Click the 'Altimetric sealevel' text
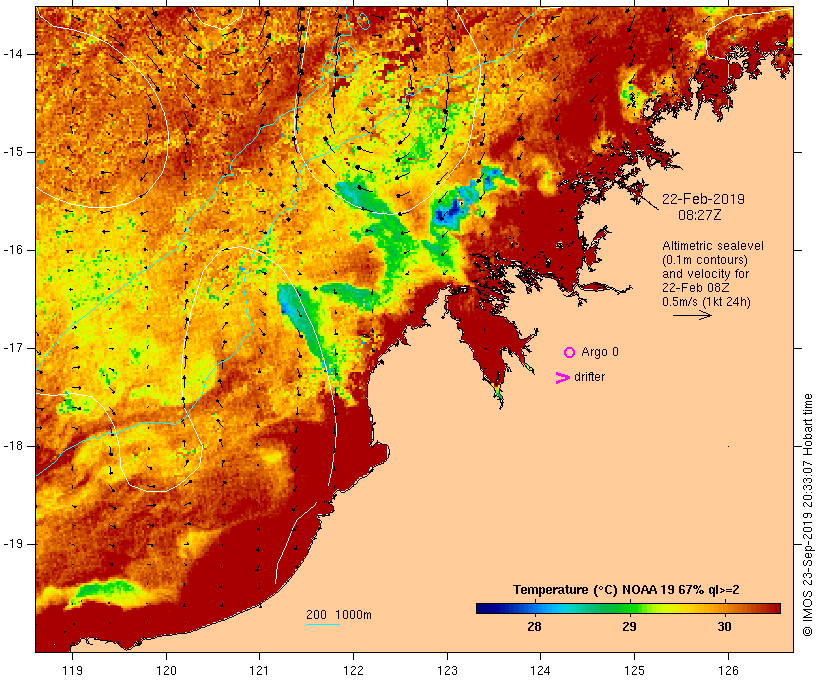The height and width of the screenshot is (680, 820). (x=713, y=246)
